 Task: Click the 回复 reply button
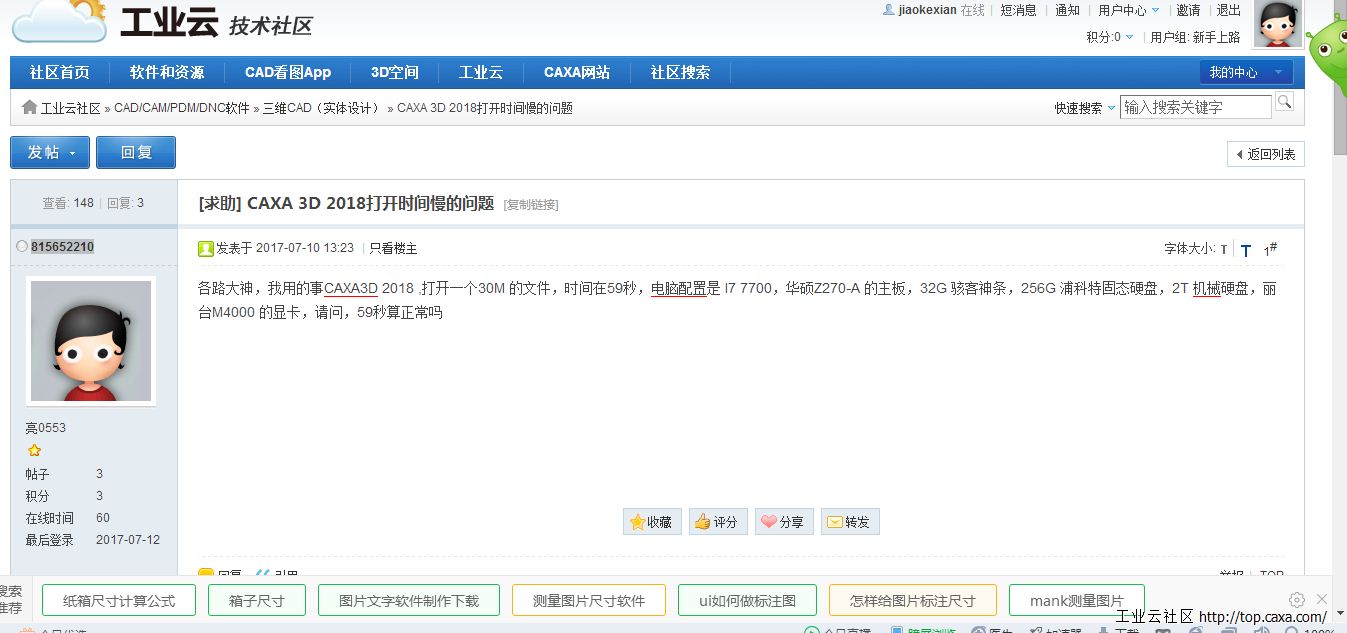click(136, 152)
